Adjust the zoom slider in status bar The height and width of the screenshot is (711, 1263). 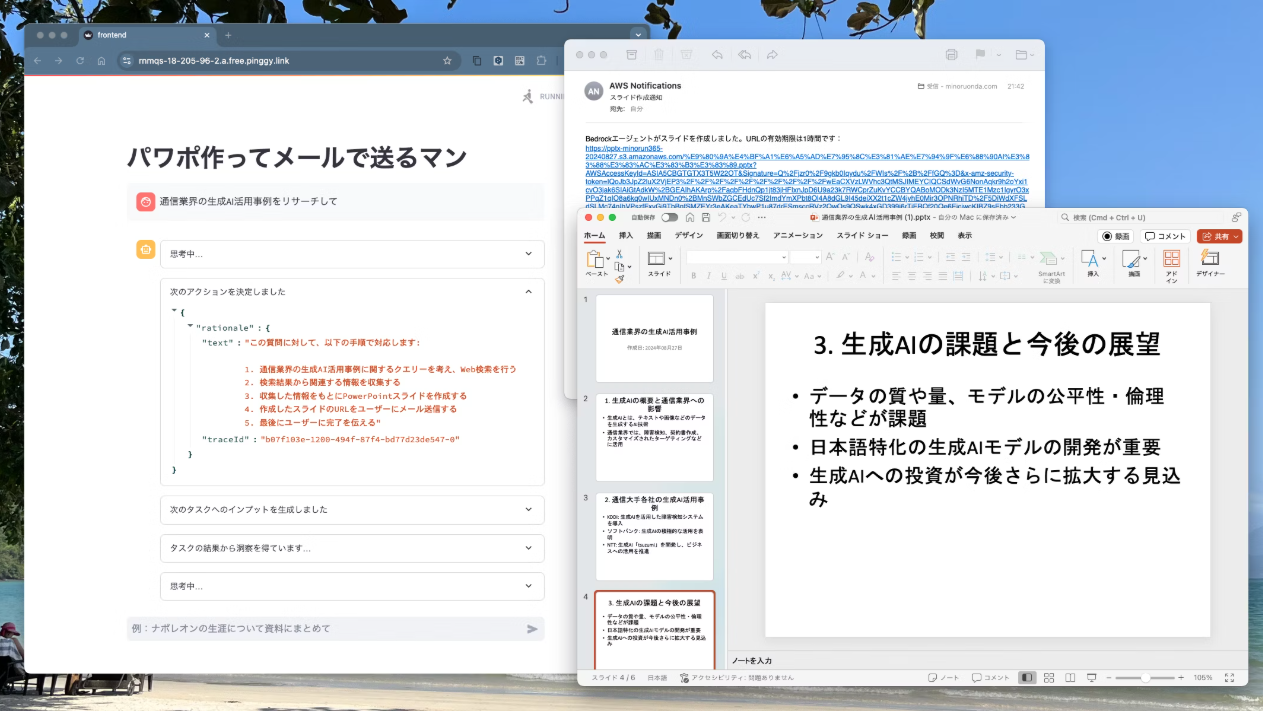coord(1144,678)
